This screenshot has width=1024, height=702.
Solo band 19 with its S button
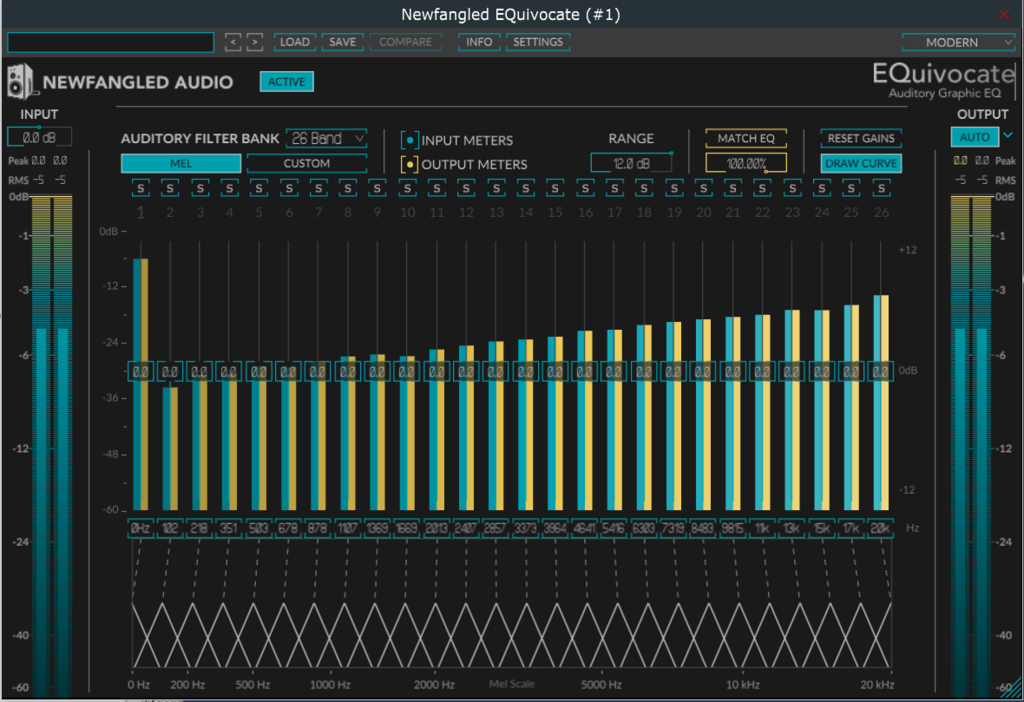click(673, 189)
